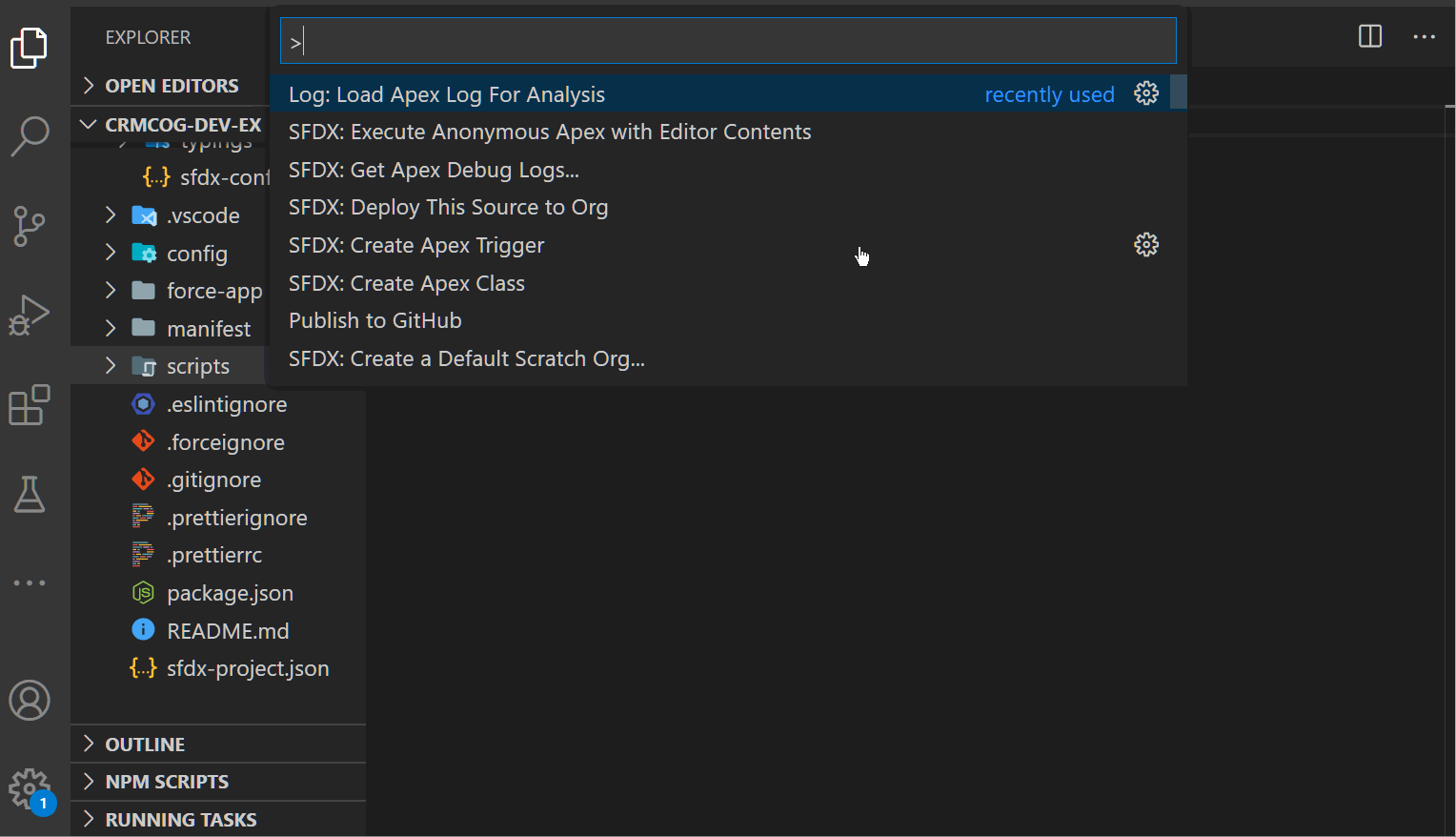The image size is (1456, 837).
Task: Open the editor More Actions ellipsis
Action: (1425, 36)
